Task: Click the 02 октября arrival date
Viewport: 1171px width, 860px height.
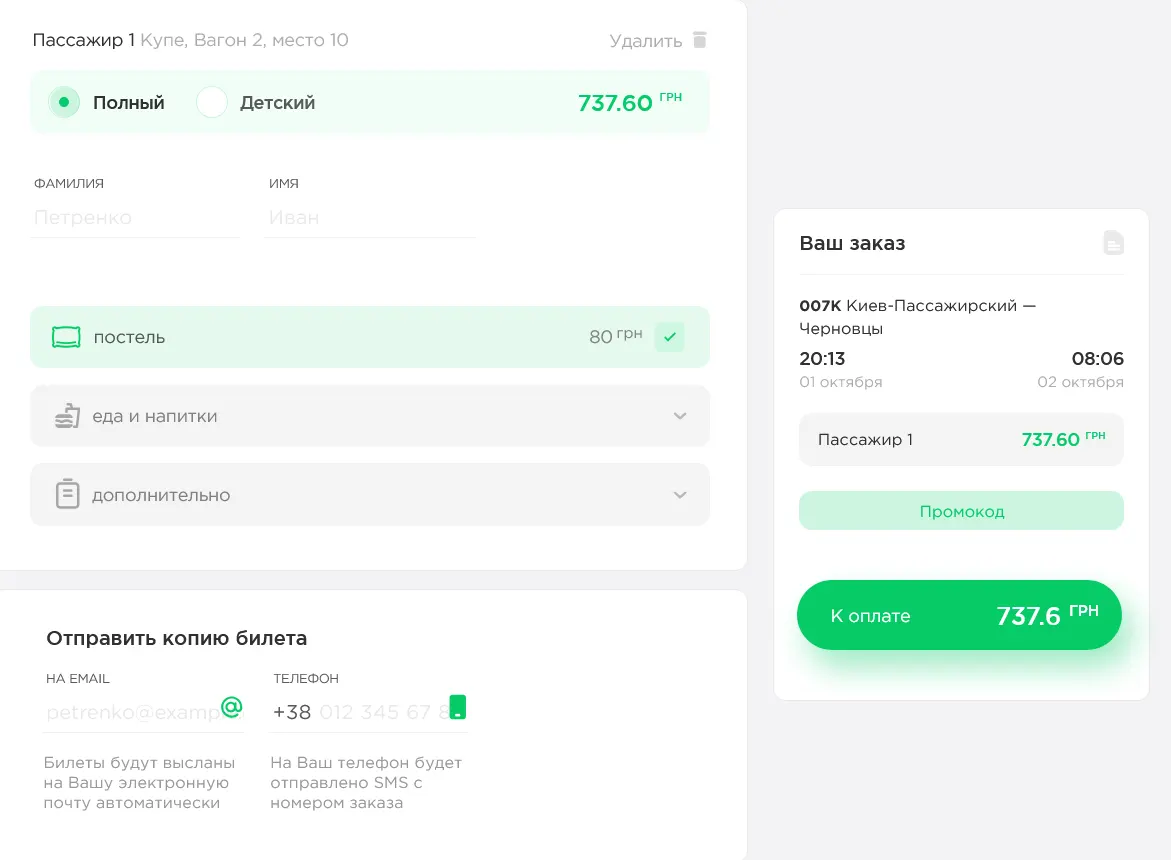Action: tap(1080, 382)
